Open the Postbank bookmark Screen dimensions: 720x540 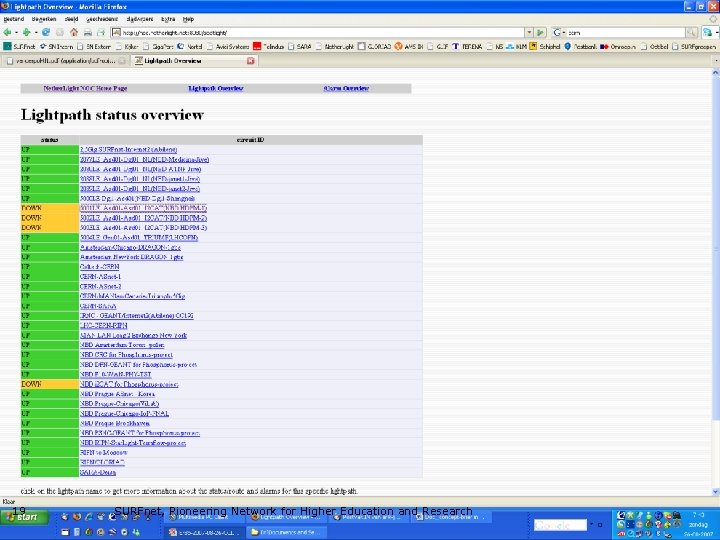pos(580,46)
